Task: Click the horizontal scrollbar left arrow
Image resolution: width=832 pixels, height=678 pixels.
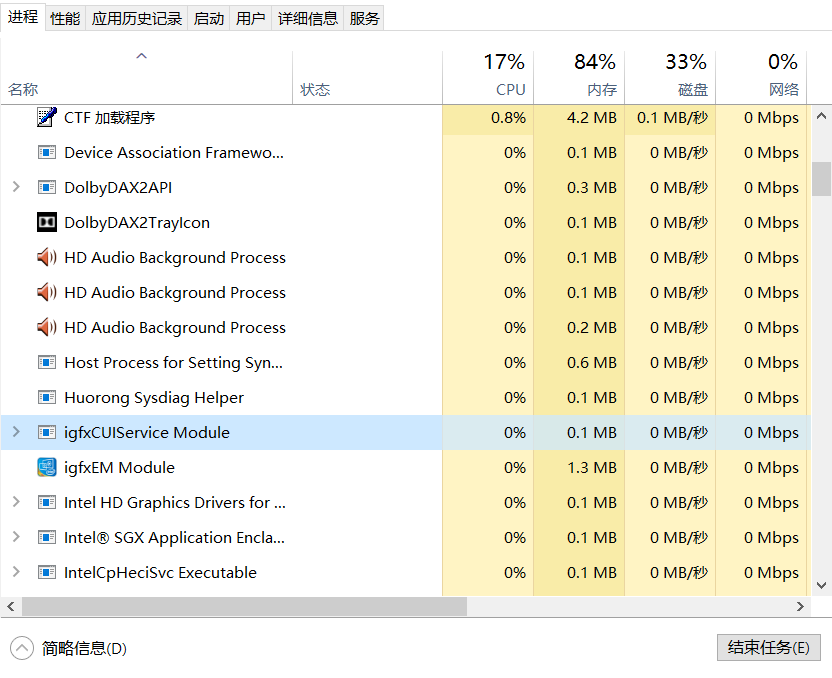Action: pyautogui.click(x=11, y=606)
